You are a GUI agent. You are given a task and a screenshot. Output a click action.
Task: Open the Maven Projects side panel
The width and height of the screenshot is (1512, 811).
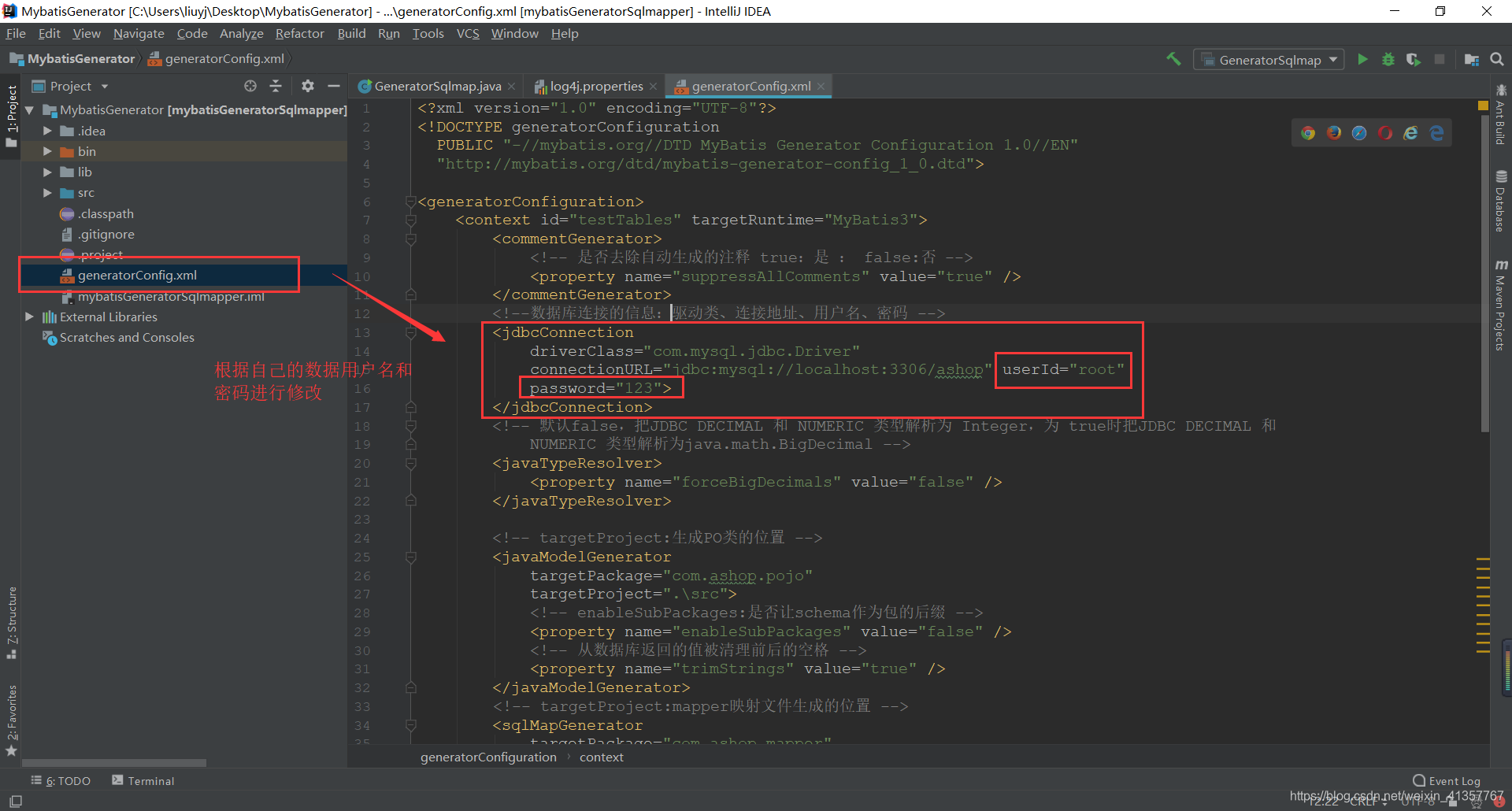pyautogui.click(x=1501, y=305)
